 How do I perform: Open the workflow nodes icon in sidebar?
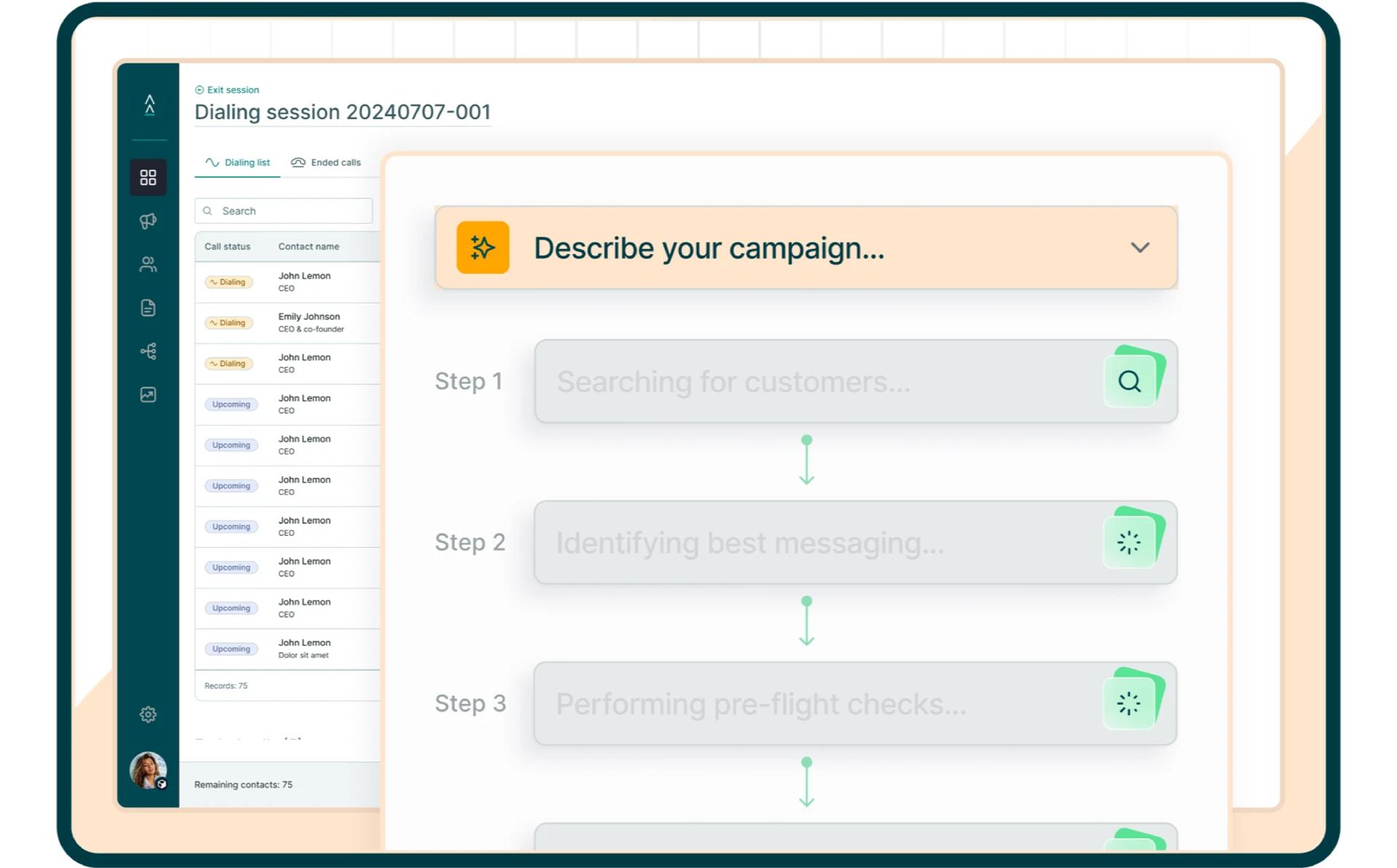[x=148, y=351]
